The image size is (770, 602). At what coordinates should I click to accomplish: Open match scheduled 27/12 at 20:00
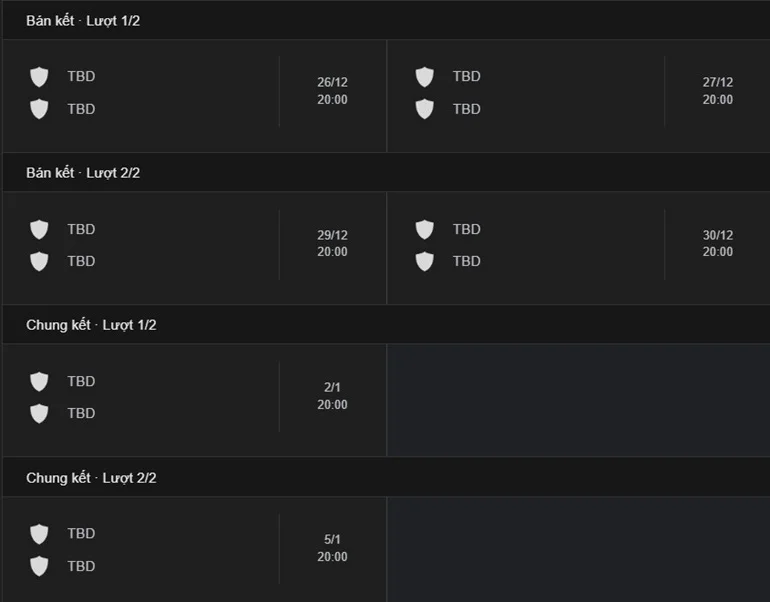pyautogui.click(x=717, y=91)
